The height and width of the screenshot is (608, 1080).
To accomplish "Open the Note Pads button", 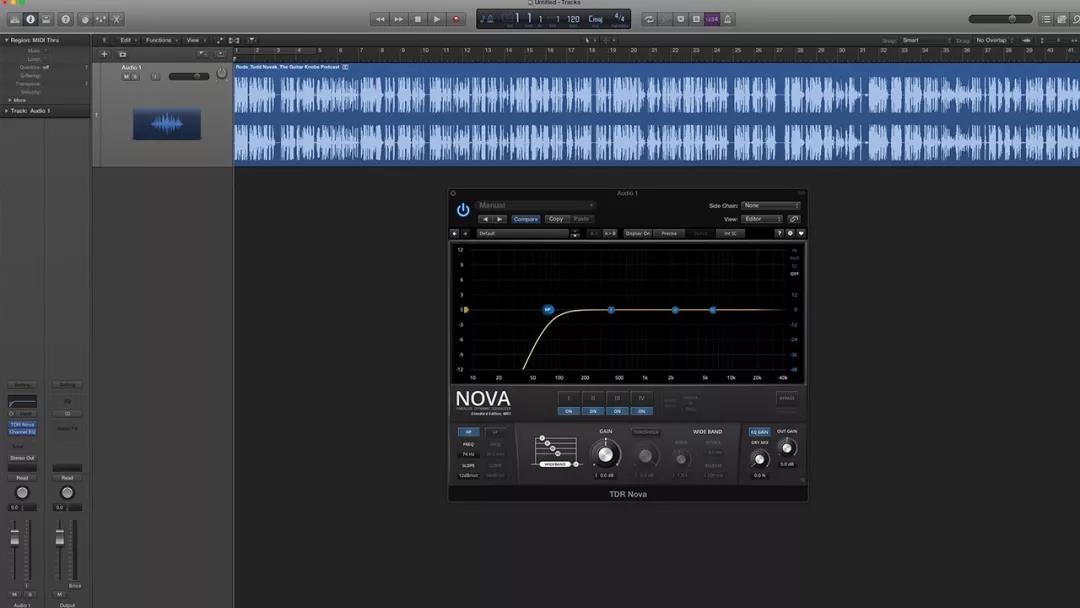I will tap(1062, 19).
